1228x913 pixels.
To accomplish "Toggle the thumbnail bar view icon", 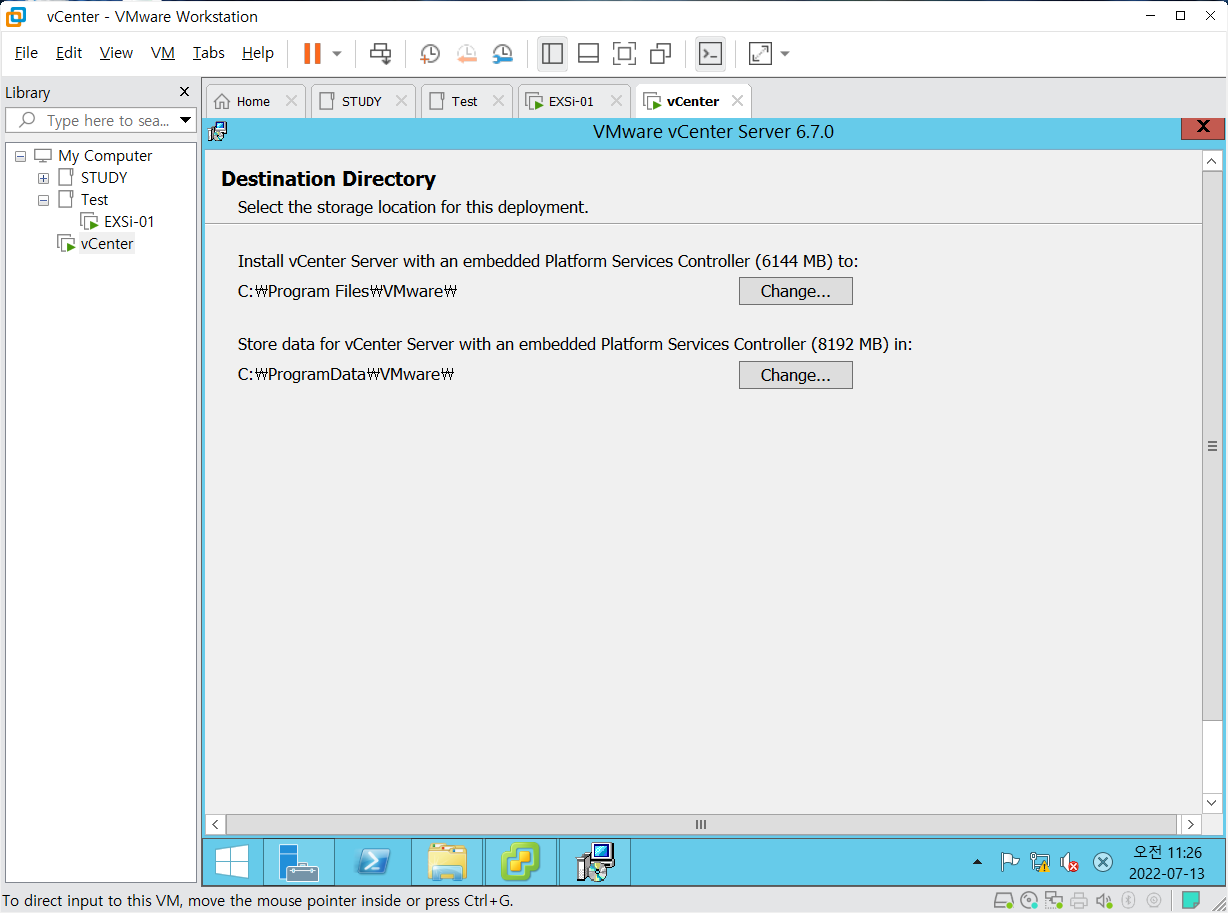I will [x=588, y=53].
